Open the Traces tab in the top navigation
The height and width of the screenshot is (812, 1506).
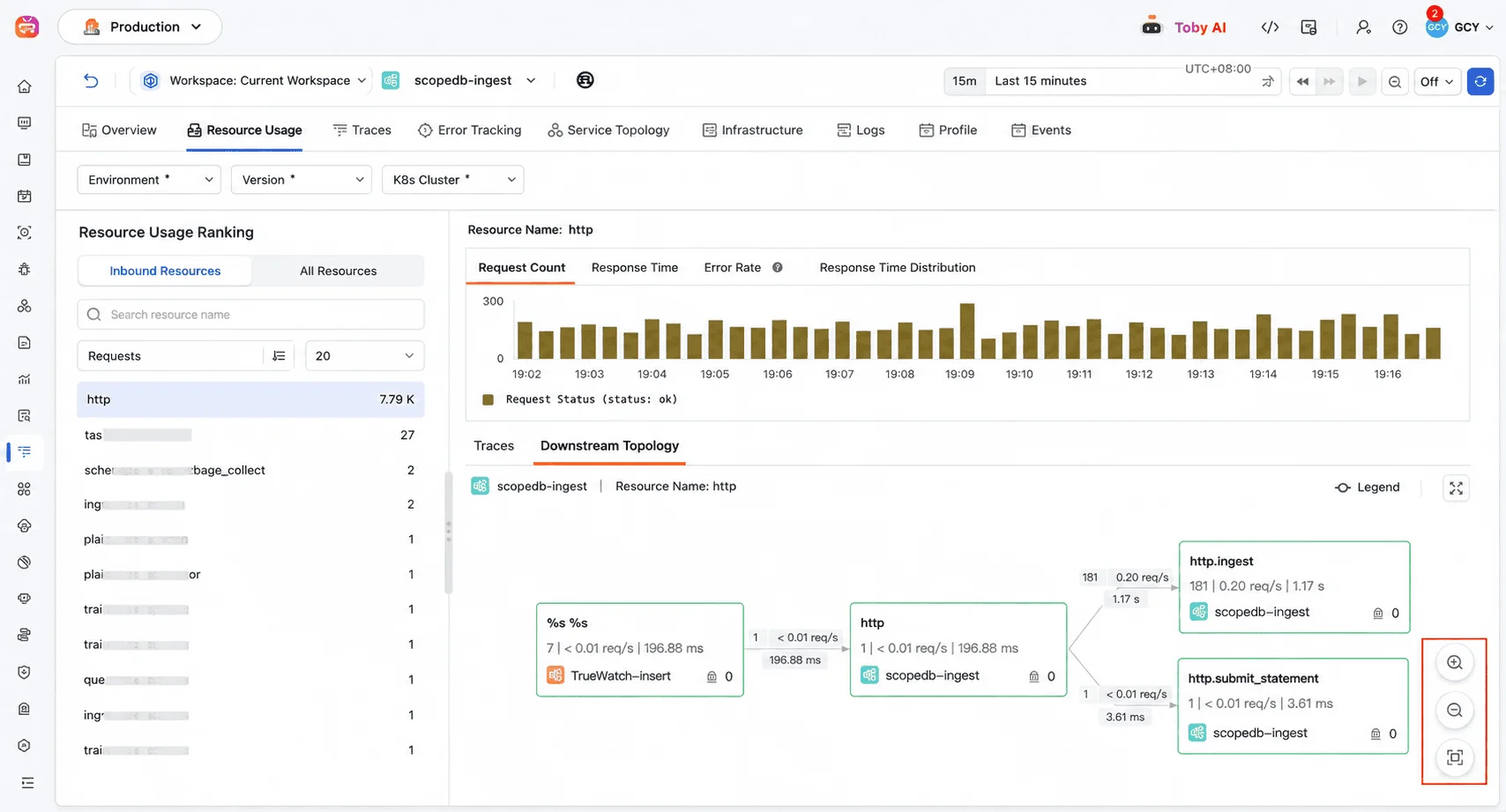(x=362, y=130)
